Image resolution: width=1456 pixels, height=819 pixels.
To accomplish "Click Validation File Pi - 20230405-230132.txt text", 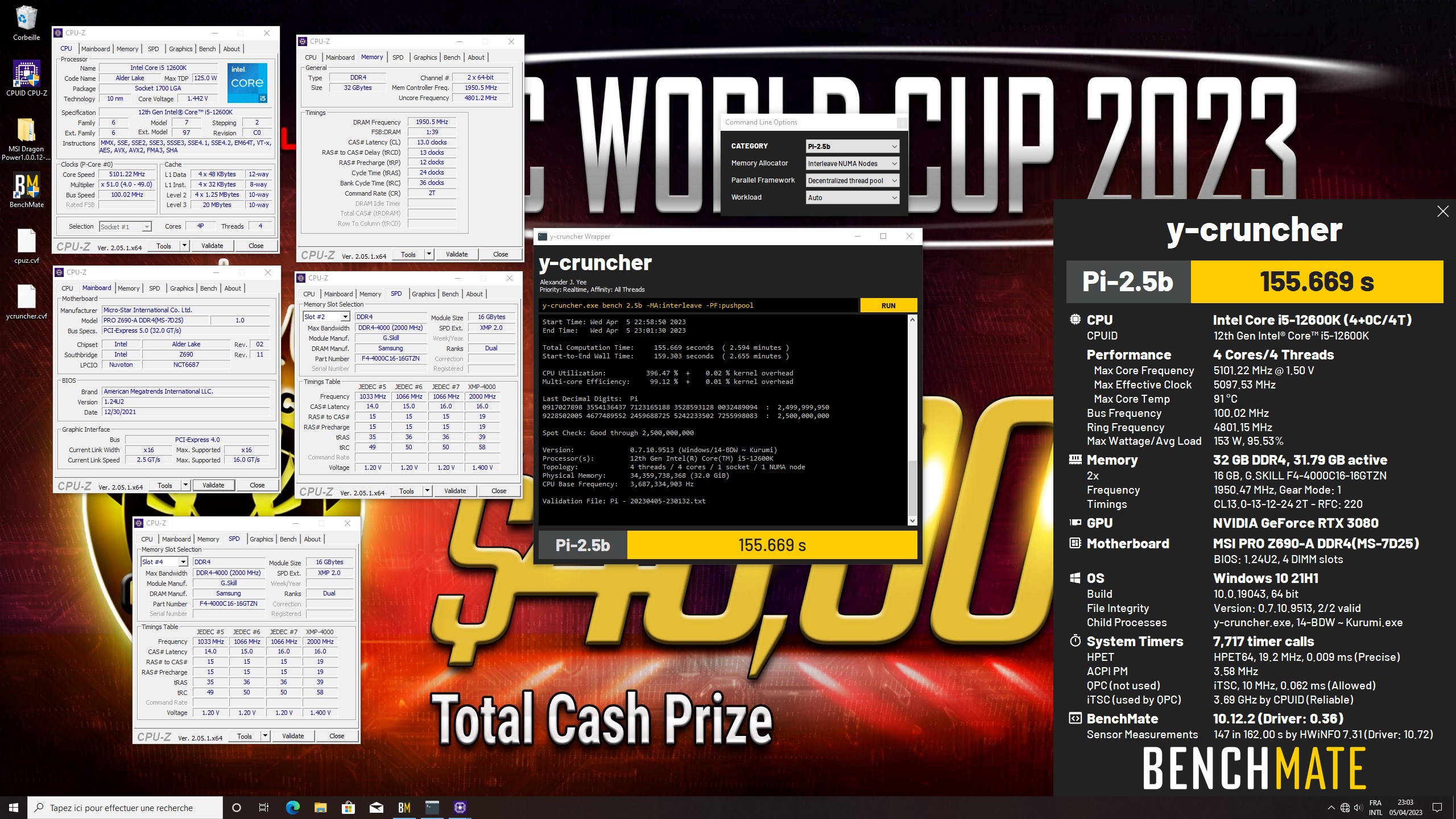I will (624, 501).
